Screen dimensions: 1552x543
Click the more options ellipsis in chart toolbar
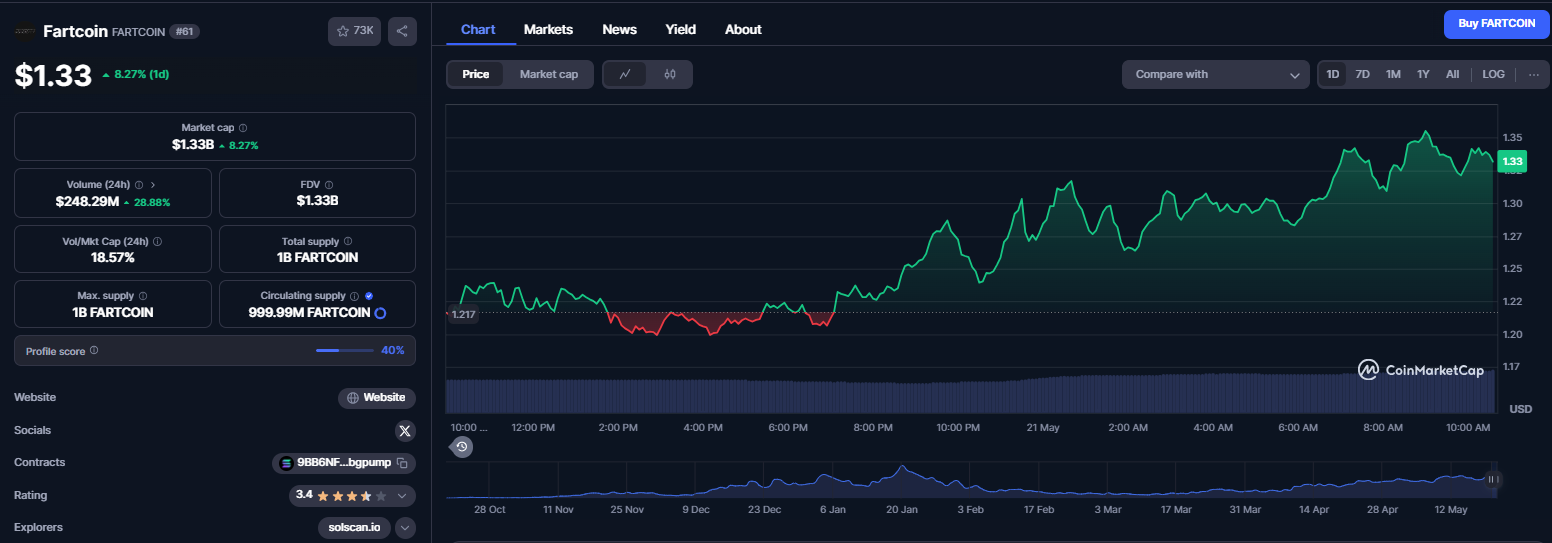[1534, 74]
